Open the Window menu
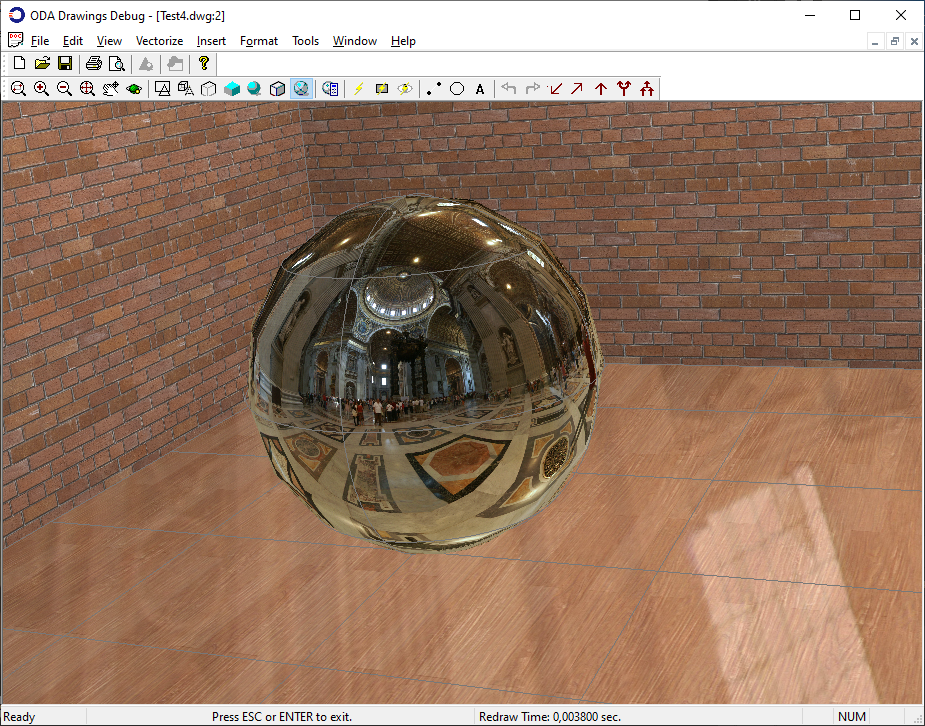This screenshot has height=726, width=925. 355,41
